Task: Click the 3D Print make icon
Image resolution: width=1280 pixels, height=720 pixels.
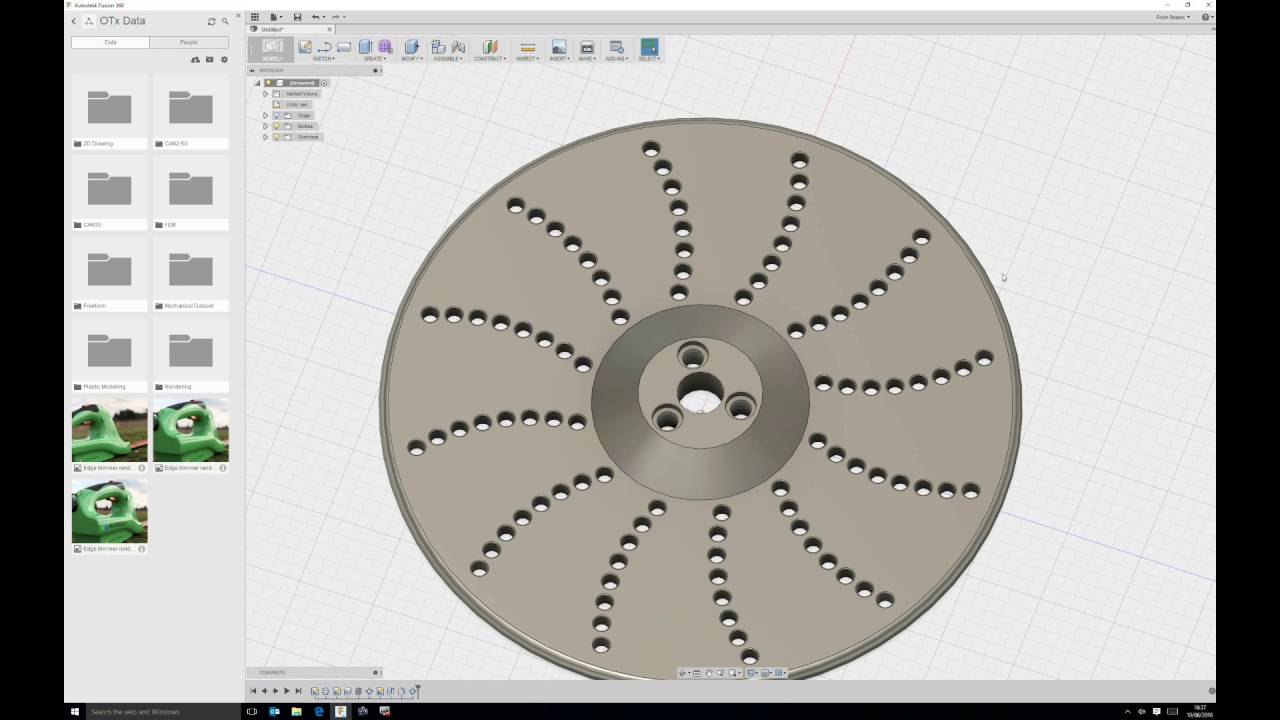Action: pos(587,47)
